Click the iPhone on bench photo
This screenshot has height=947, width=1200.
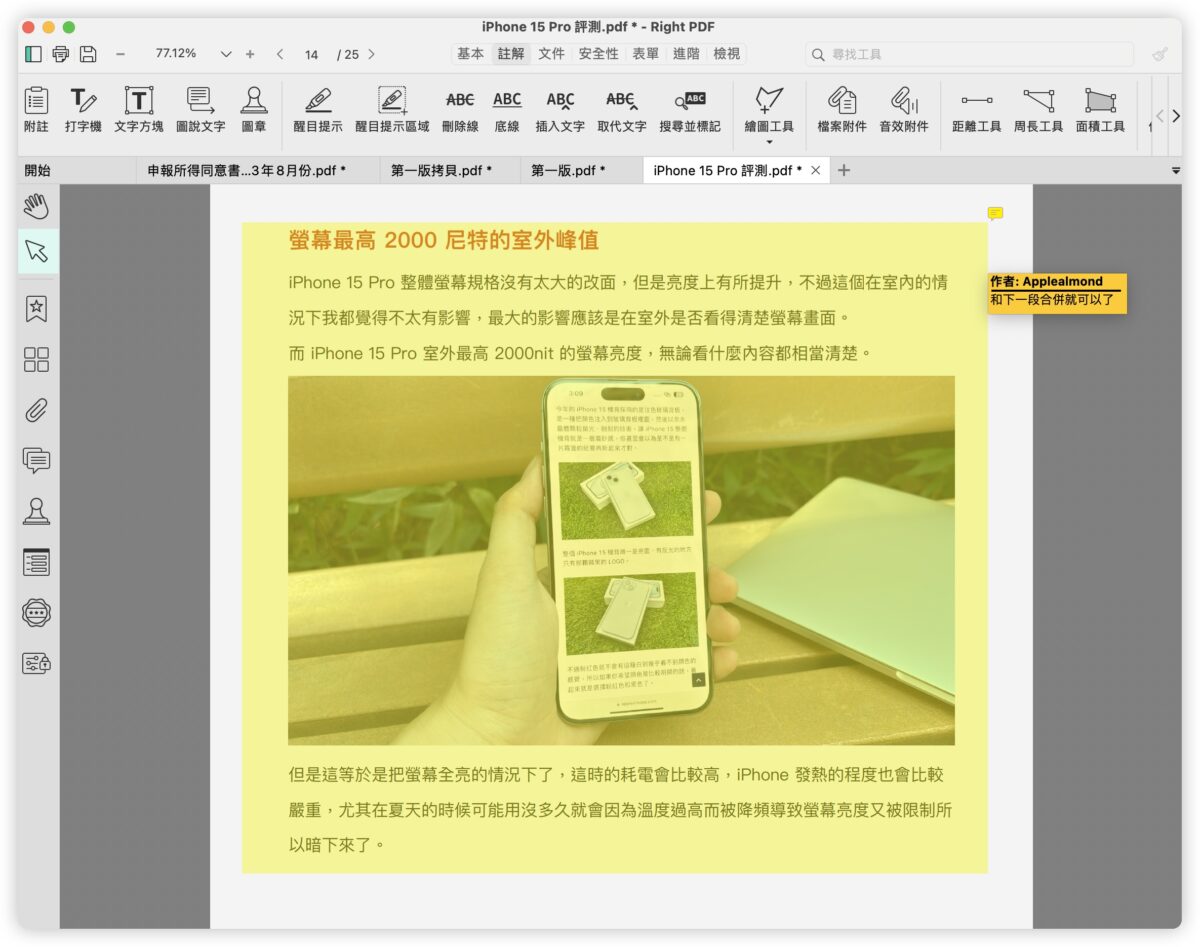621,560
